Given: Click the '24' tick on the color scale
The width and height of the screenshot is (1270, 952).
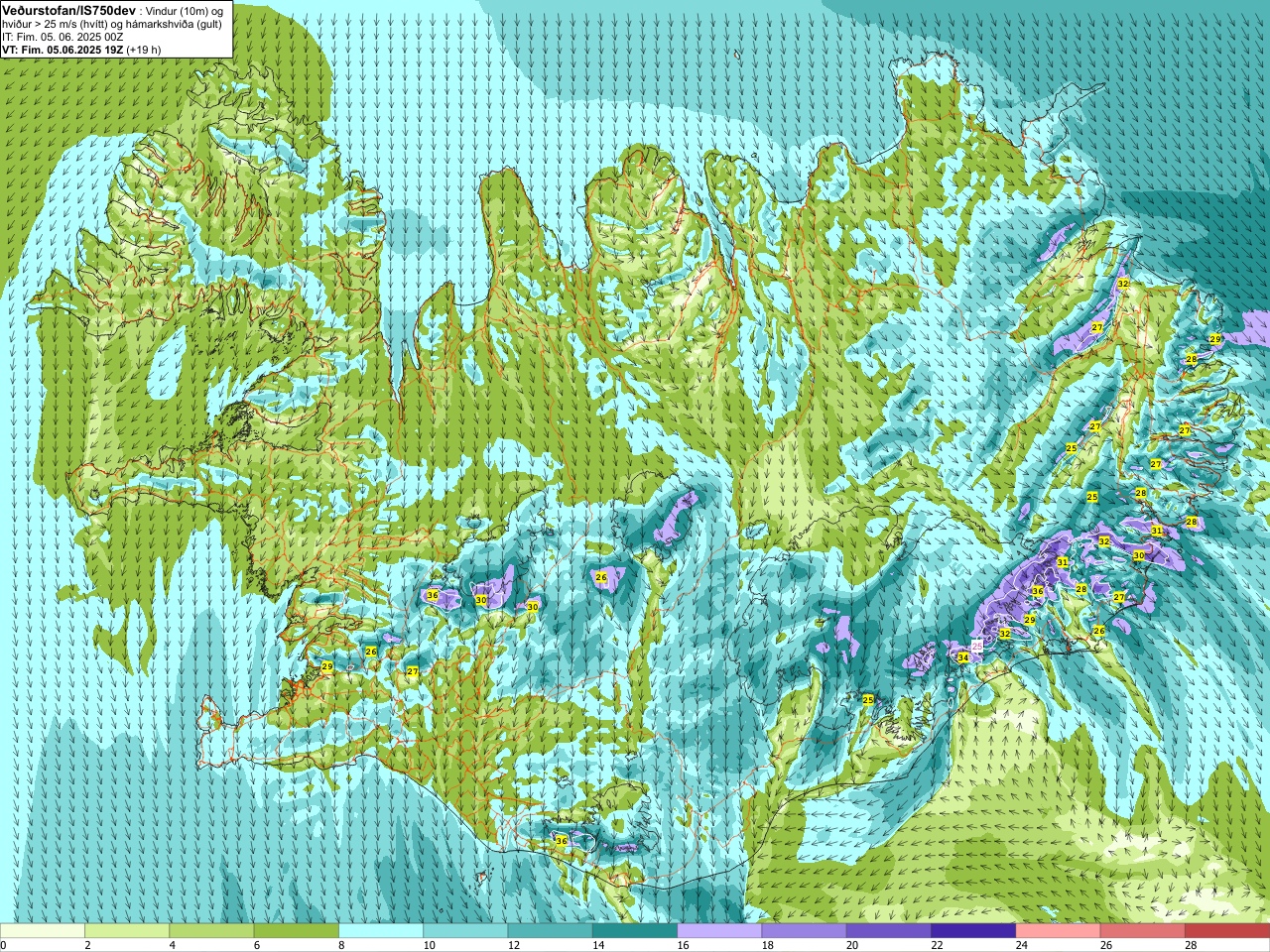Looking at the screenshot, I should click(x=1022, y=945).
